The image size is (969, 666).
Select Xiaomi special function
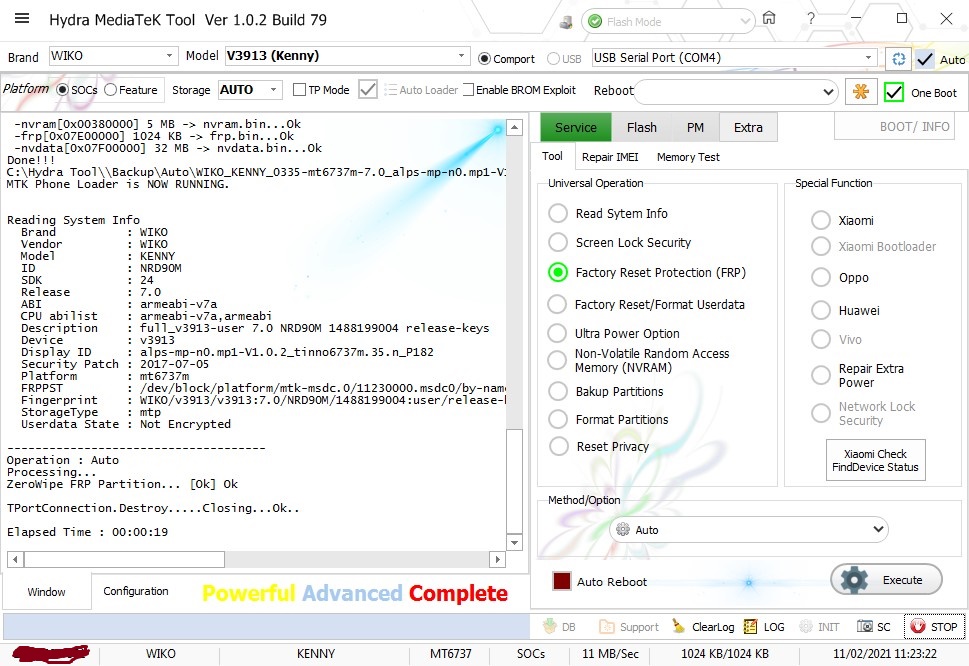click(x=821, y=221)
